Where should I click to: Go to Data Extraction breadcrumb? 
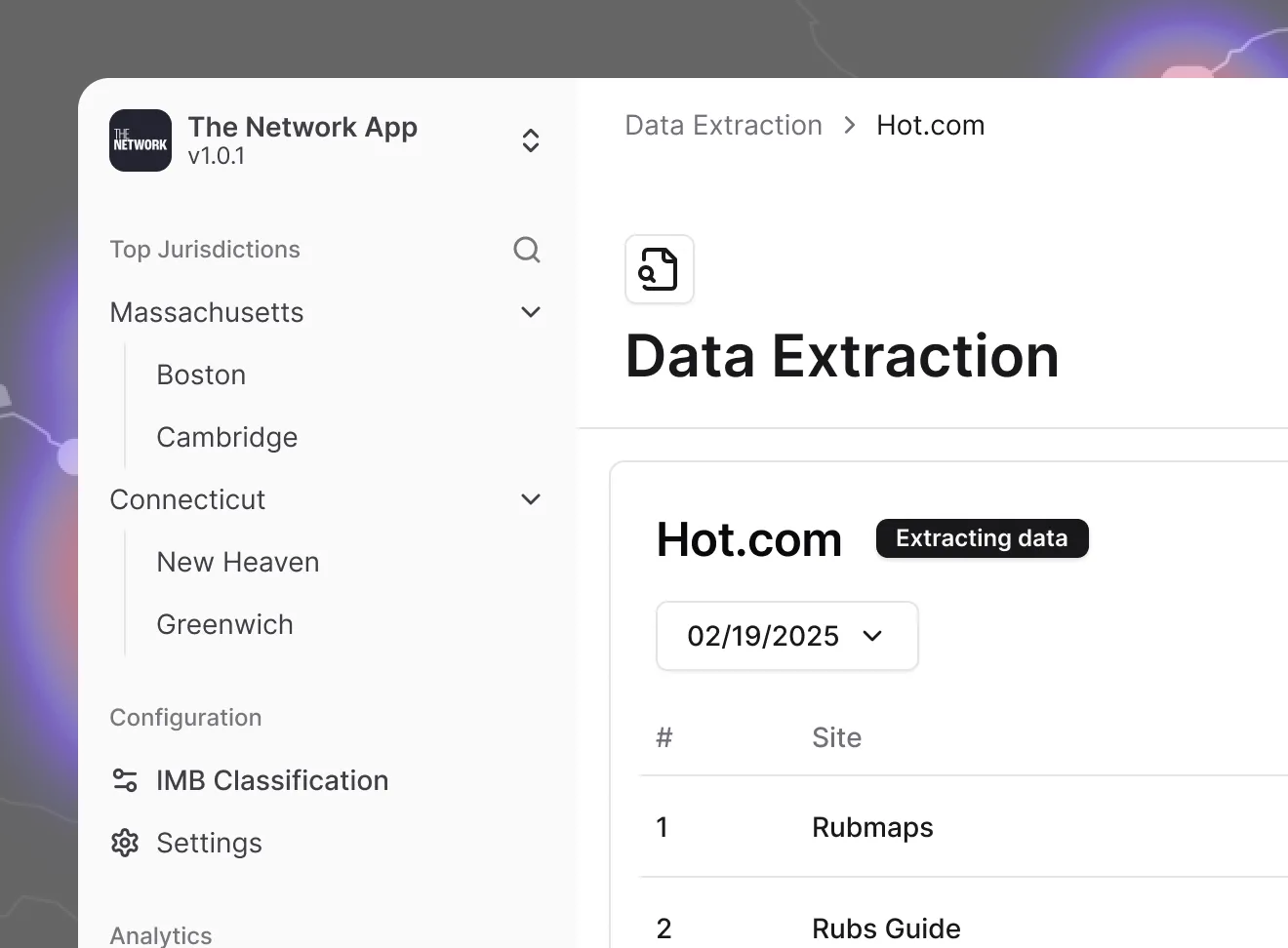(724, 125)
